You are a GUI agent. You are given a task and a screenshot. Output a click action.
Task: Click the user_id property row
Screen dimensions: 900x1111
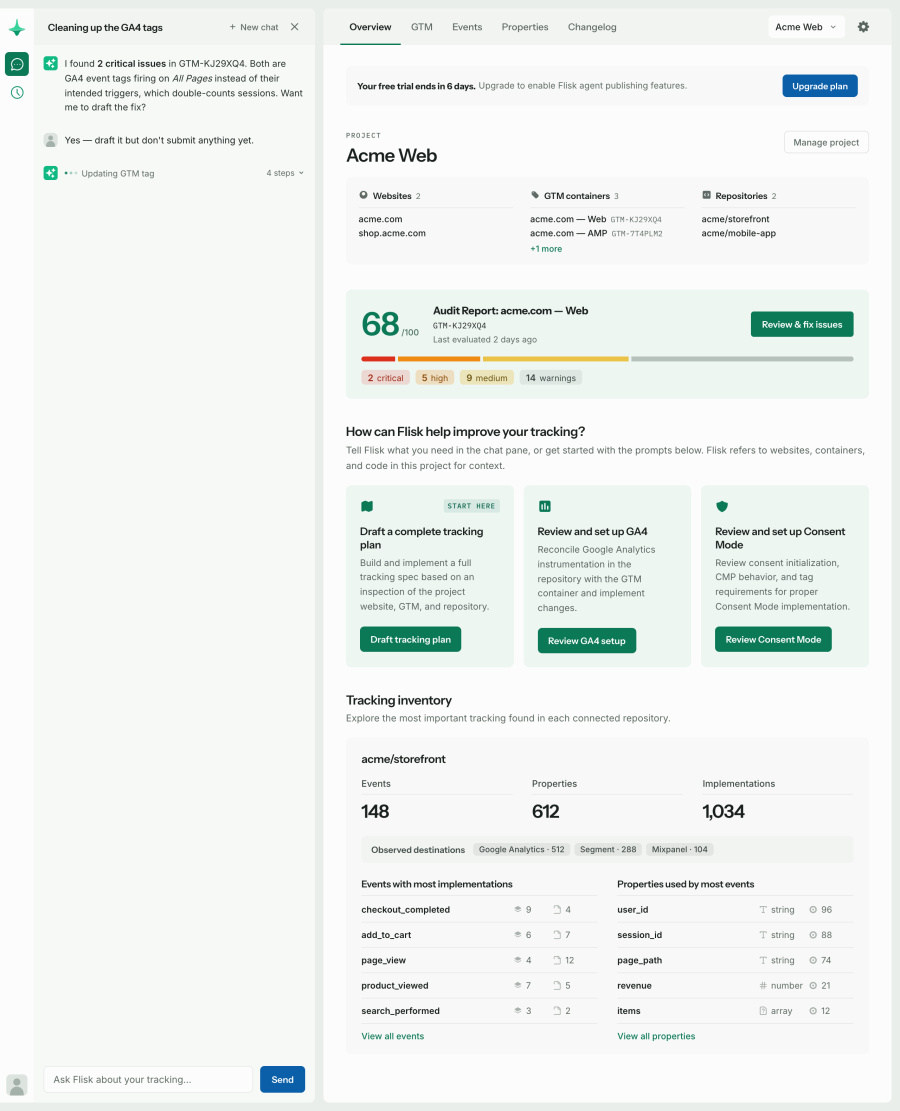tap(735, 910)
